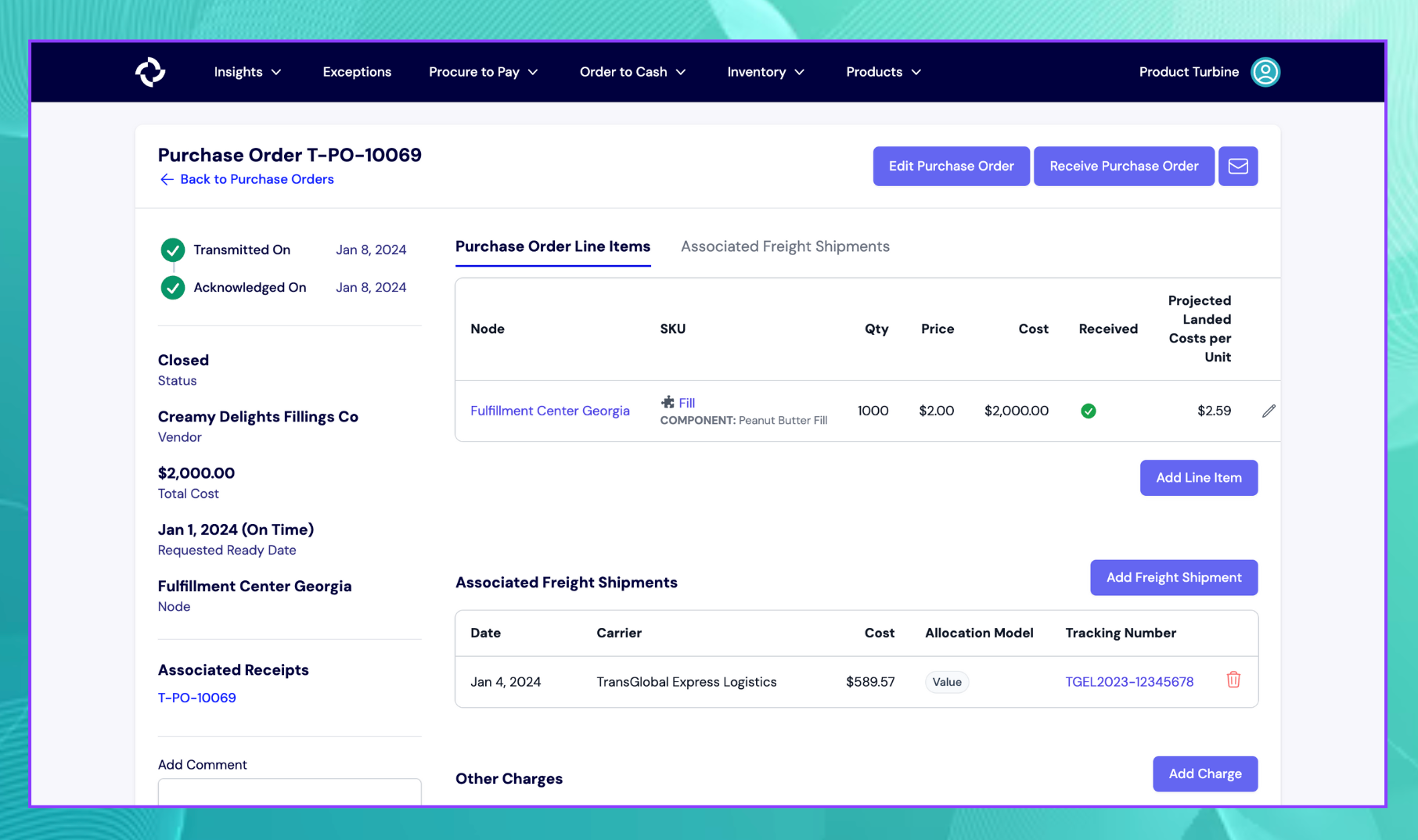This screenshot has width=1418, height=840.
Task: Click the Edit Purchase Order button
Action: point(951,166)
